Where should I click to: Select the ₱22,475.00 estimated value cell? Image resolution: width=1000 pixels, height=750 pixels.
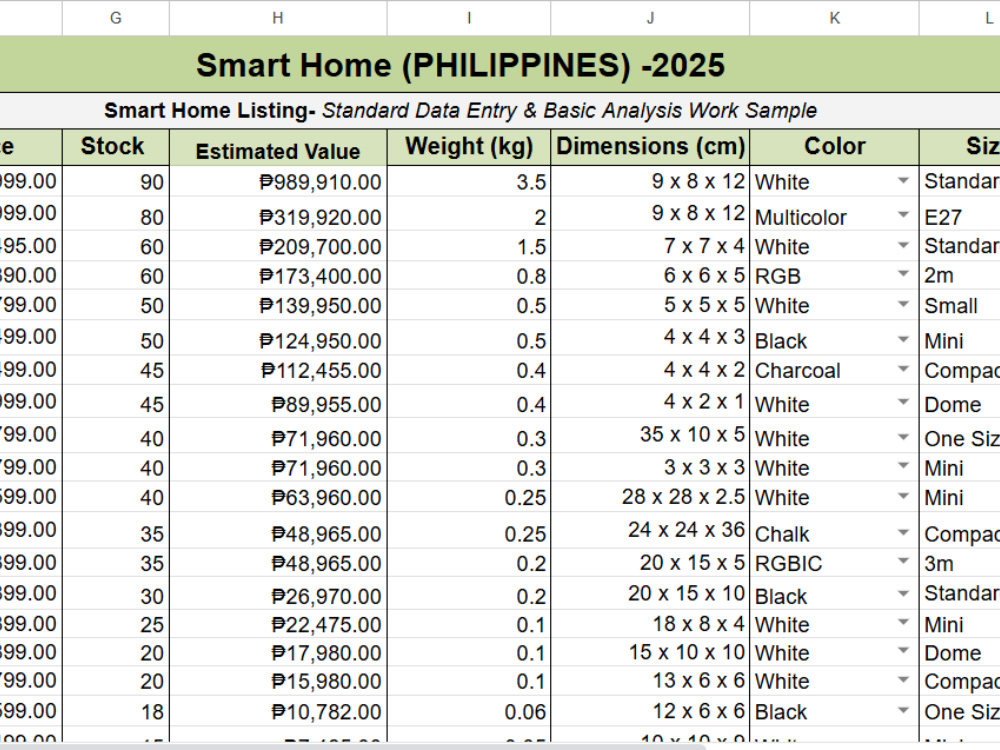(x=277, y=624)
